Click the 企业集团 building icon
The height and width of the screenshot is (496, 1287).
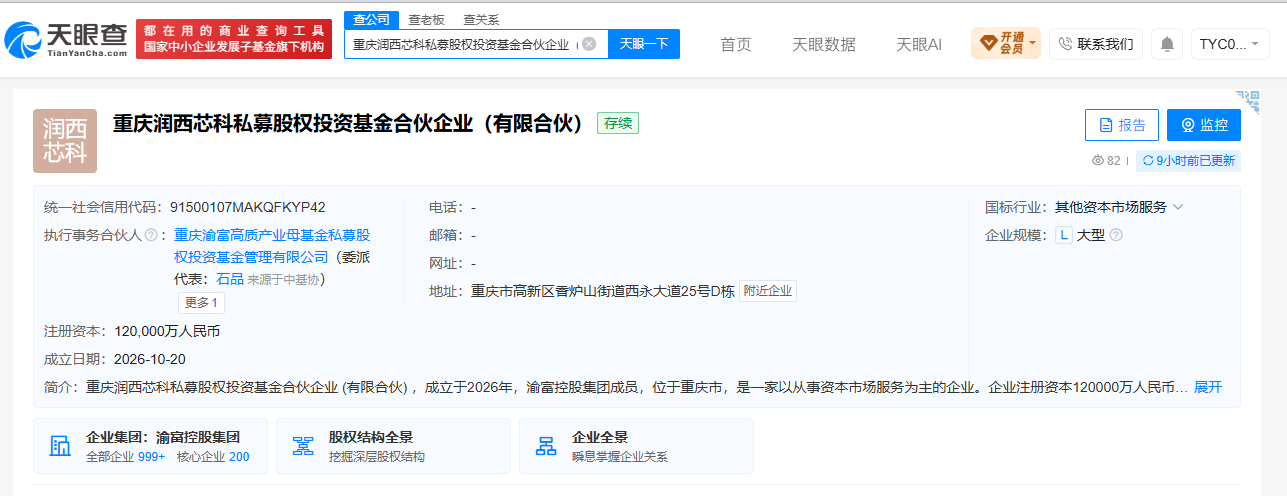60,446
